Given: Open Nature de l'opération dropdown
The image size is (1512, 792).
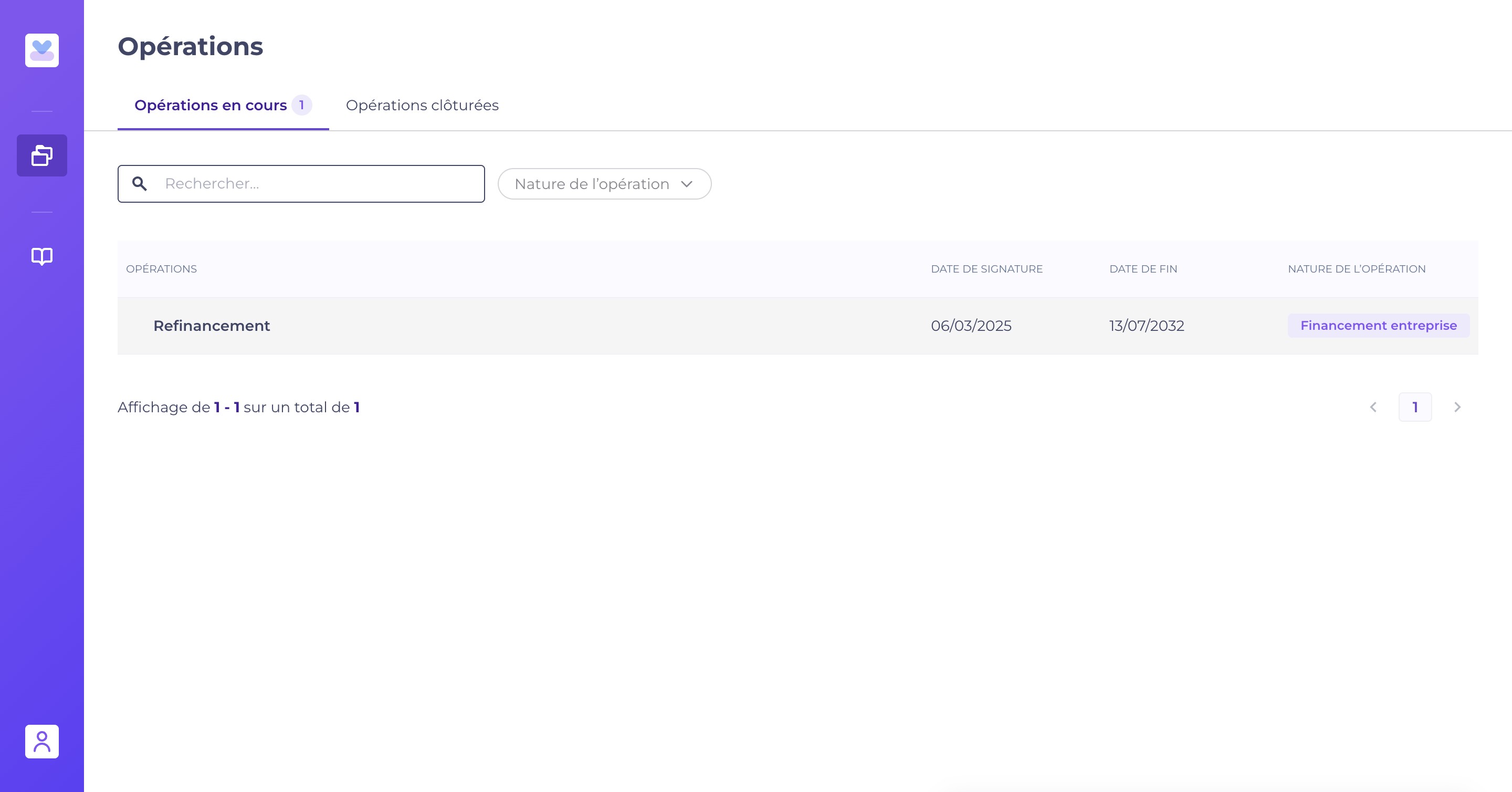Looking at the screenshot, I should pos(605,184).
